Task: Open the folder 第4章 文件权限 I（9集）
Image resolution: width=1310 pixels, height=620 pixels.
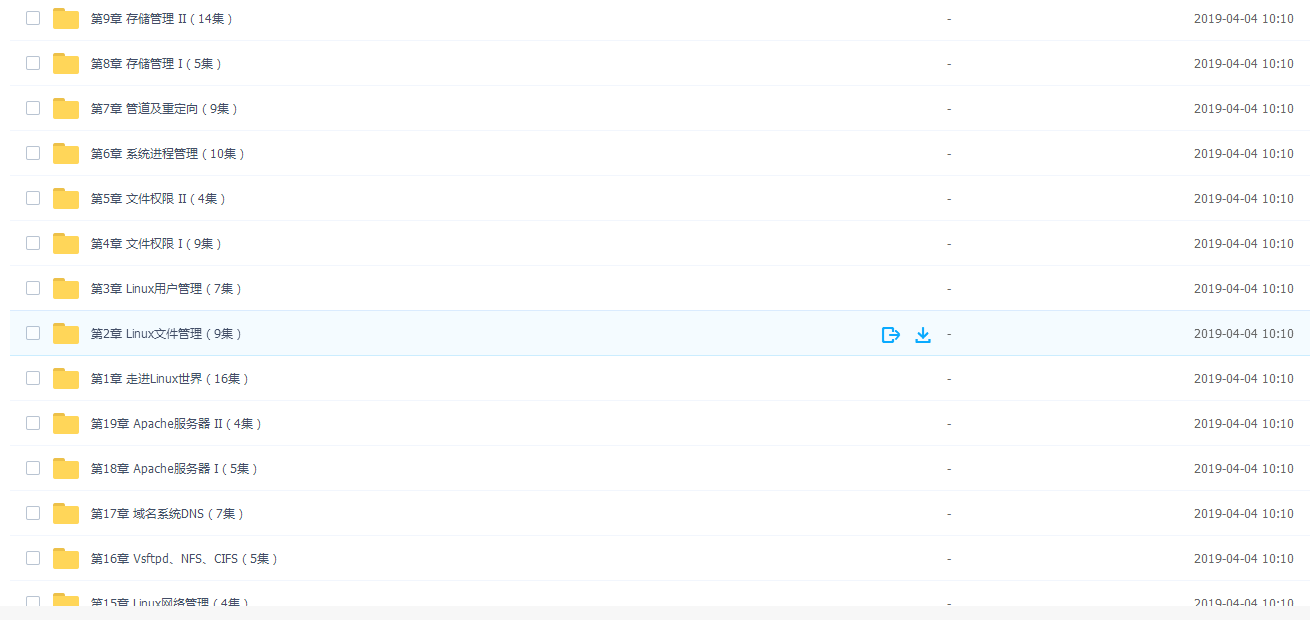Action: click(157, 244)
